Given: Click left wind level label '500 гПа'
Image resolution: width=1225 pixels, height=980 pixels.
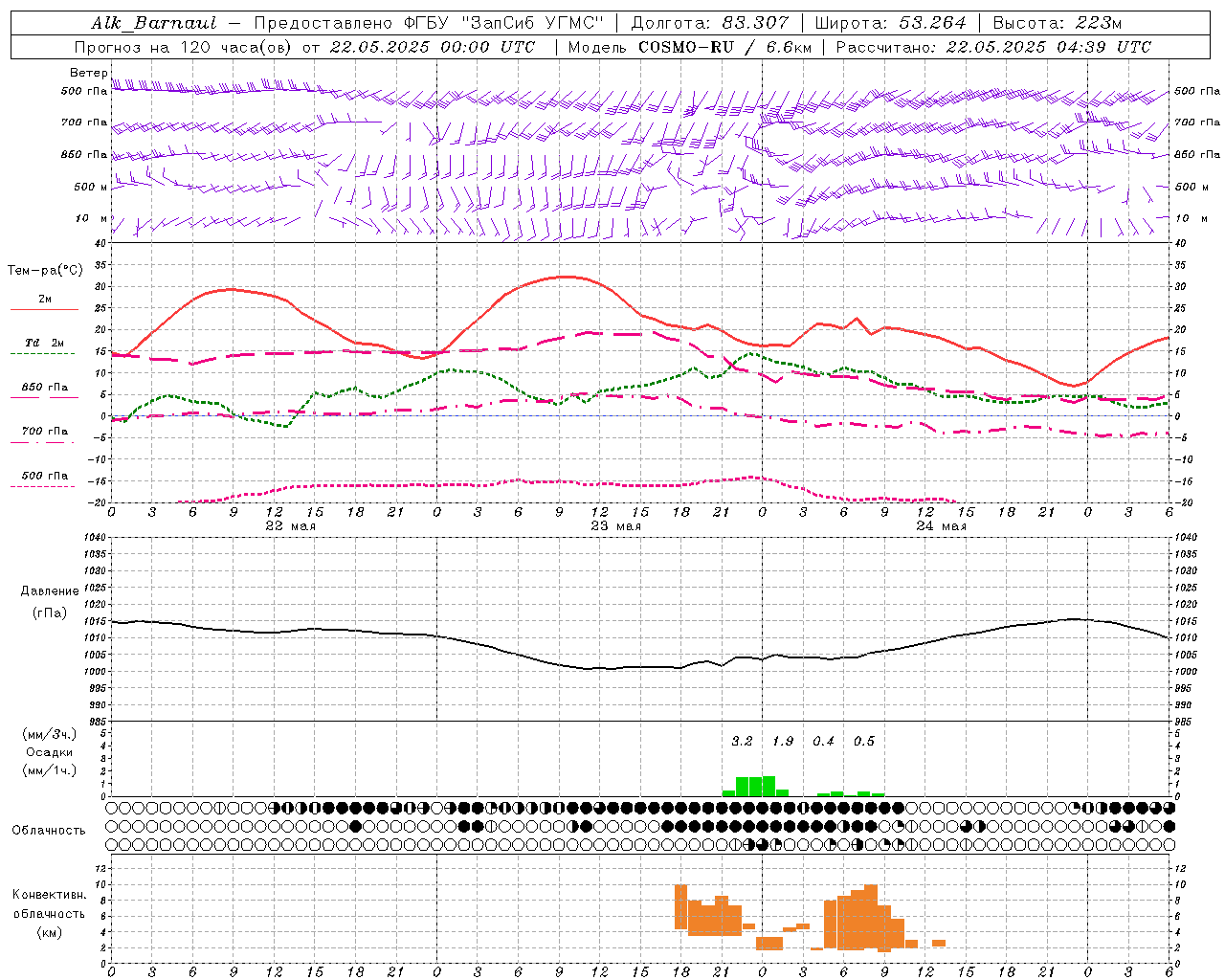Looking at the screenshot, I should pyautogui.click(x=84, y=91).
